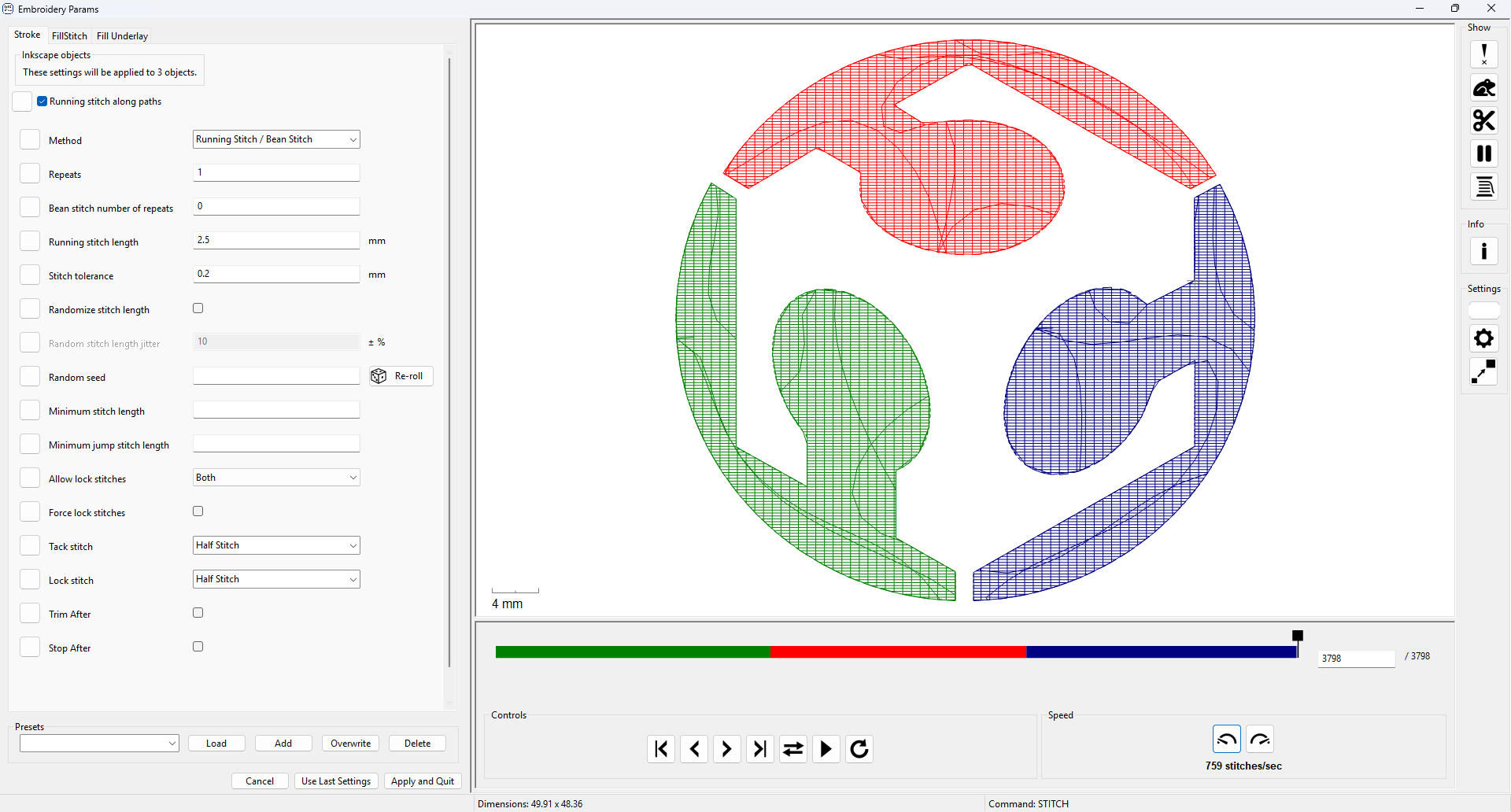Click the Dimensions 49.91 x 48.36 status text

(x=530, y=804)
